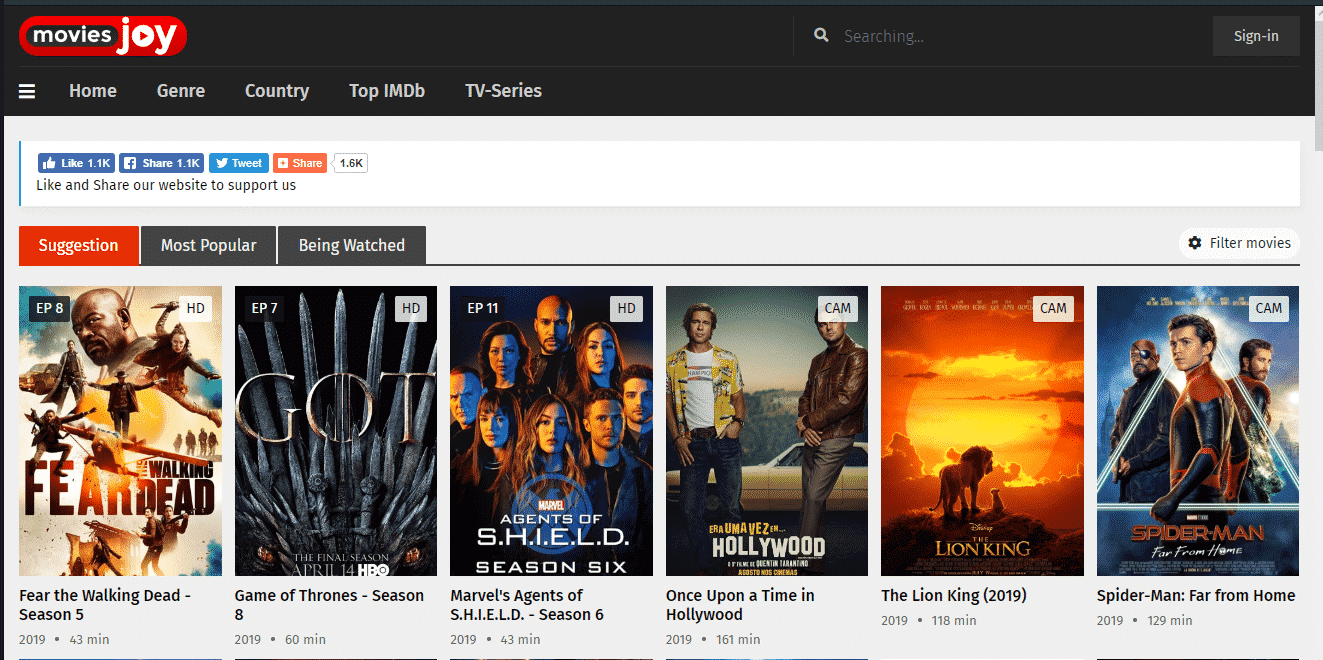Click '161 min' under Once Upon a Time
The image size is (1323, 660).
pos(738,640)
